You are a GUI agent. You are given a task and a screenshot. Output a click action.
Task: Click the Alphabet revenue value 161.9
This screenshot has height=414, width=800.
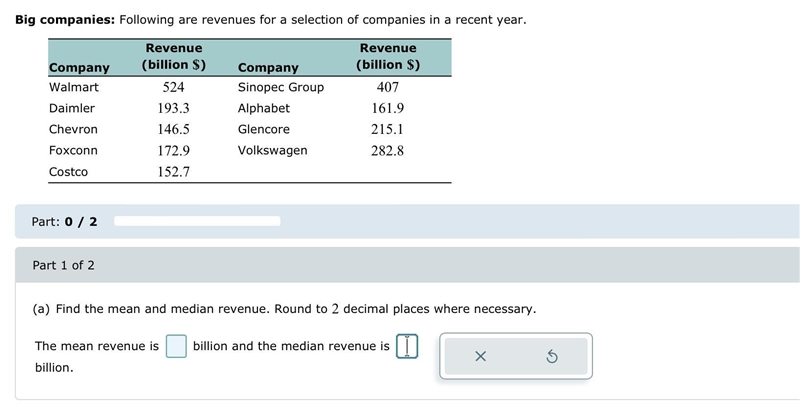[x=387, y=108]
